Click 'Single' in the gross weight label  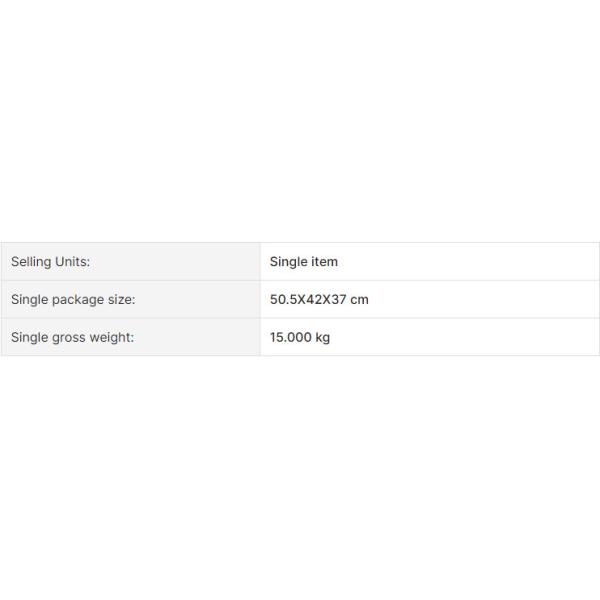click(x=30, y=338)
